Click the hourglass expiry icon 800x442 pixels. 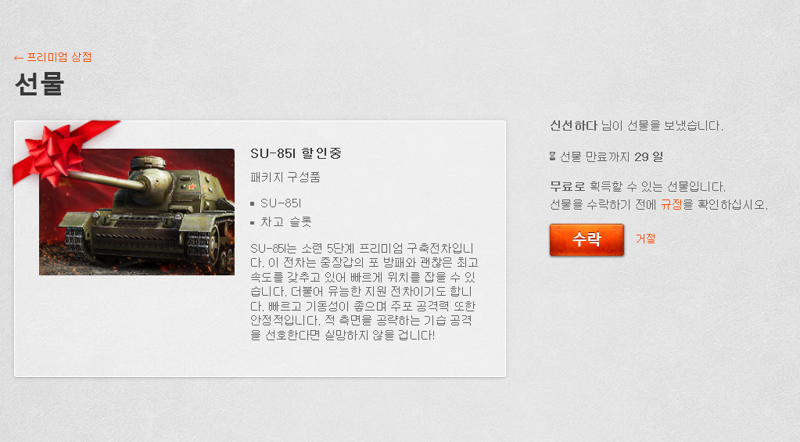tap(553, 156)
